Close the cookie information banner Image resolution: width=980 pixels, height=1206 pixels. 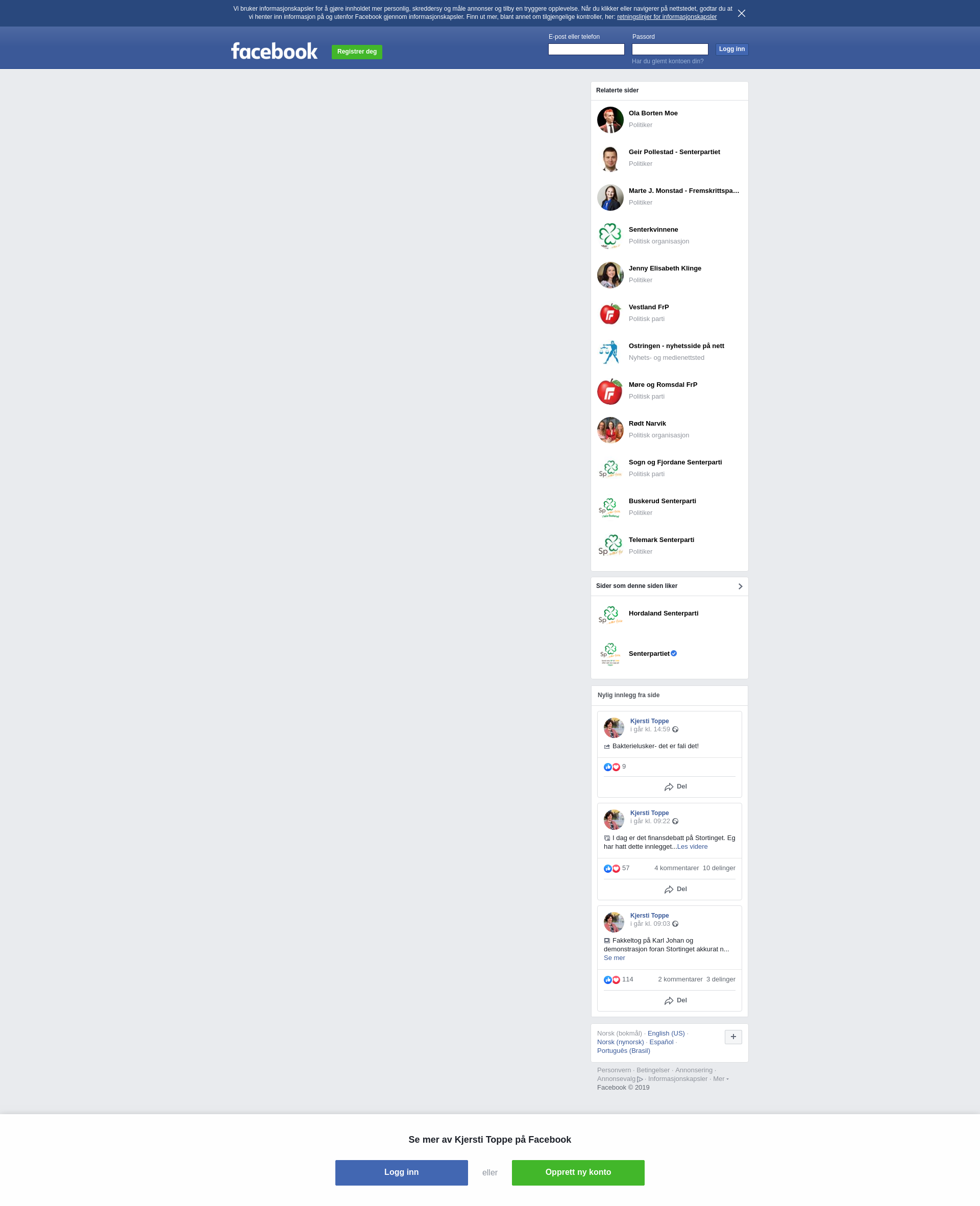pos(741,13)
